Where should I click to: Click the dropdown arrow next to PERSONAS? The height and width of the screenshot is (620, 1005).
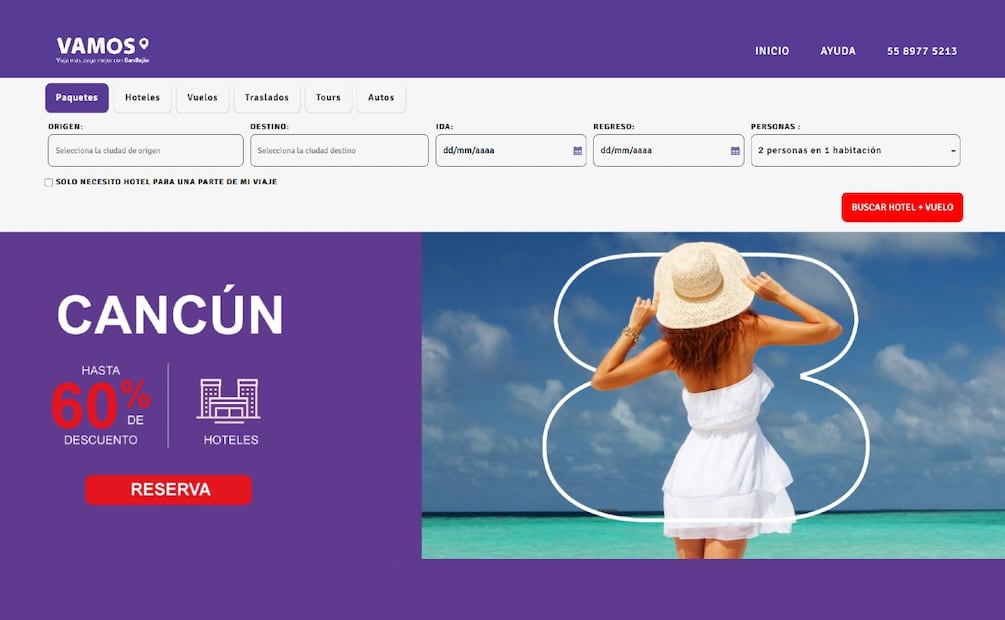click(x=953, y=150)
